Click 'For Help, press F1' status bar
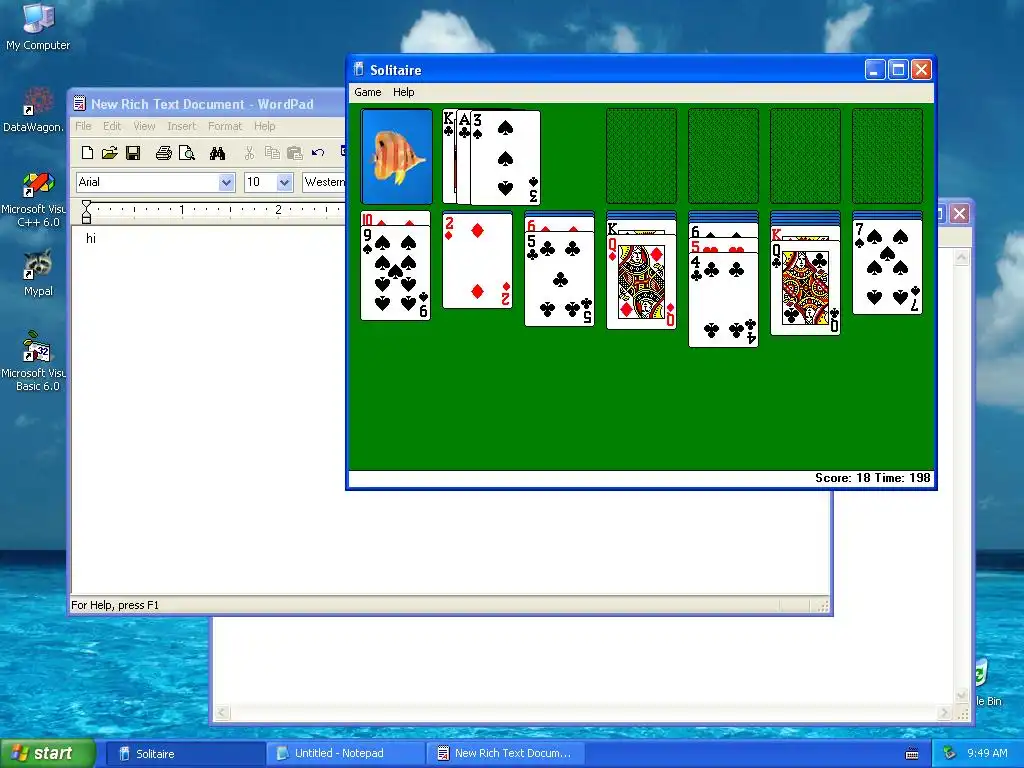The image size is (1024, 768). (x=115, y=605)
